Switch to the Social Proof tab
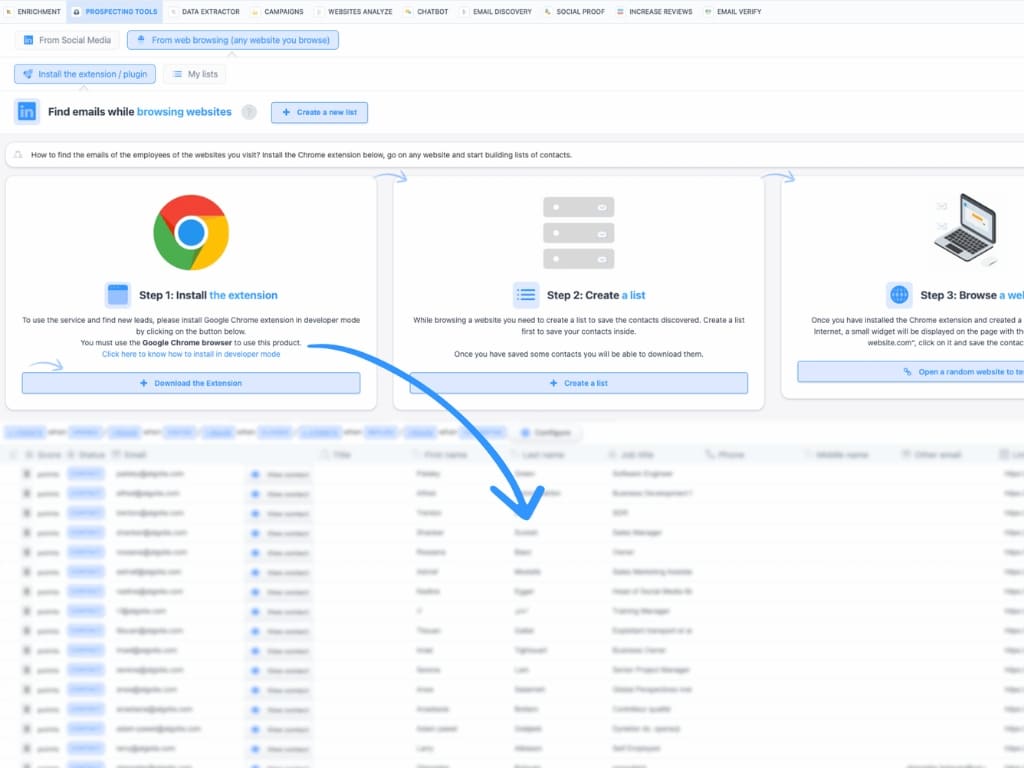 tap(574, 12)
